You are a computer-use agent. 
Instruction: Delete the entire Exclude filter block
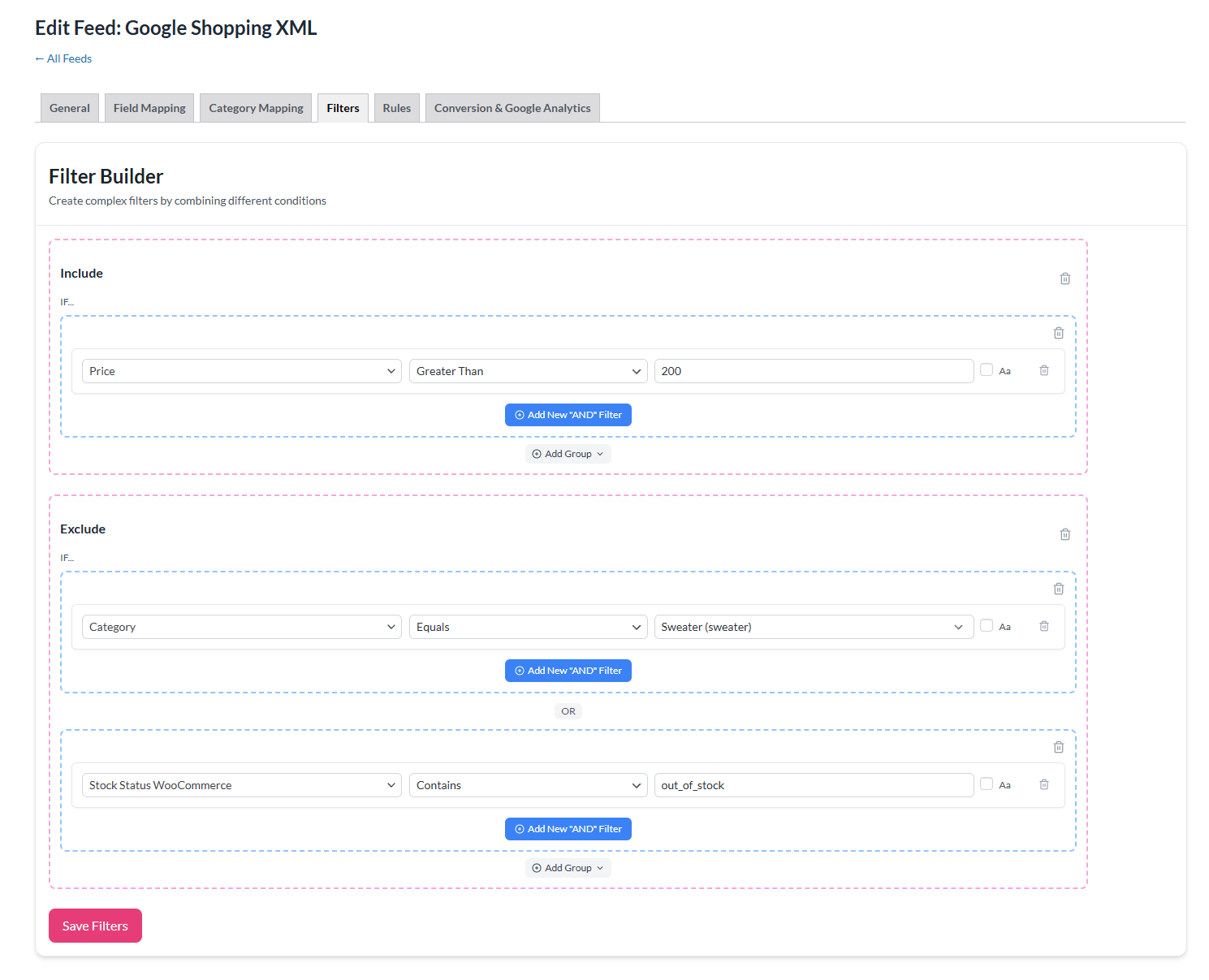coord(1064,534)
